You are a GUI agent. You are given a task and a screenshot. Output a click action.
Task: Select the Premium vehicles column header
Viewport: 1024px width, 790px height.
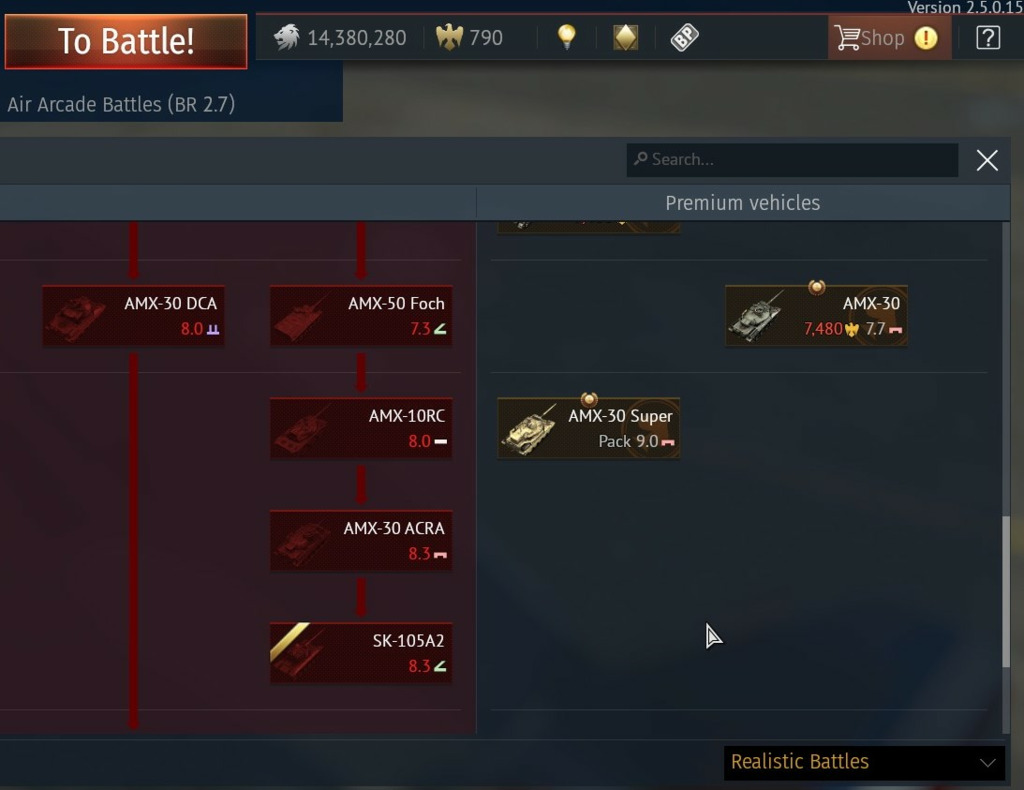pos(743,203)
